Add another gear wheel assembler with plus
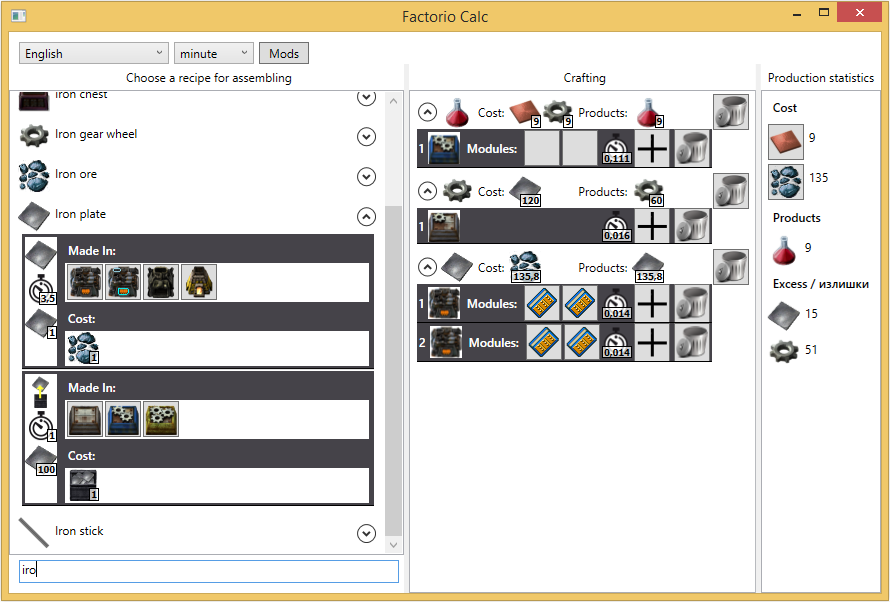890x602 pixels. 653,226
